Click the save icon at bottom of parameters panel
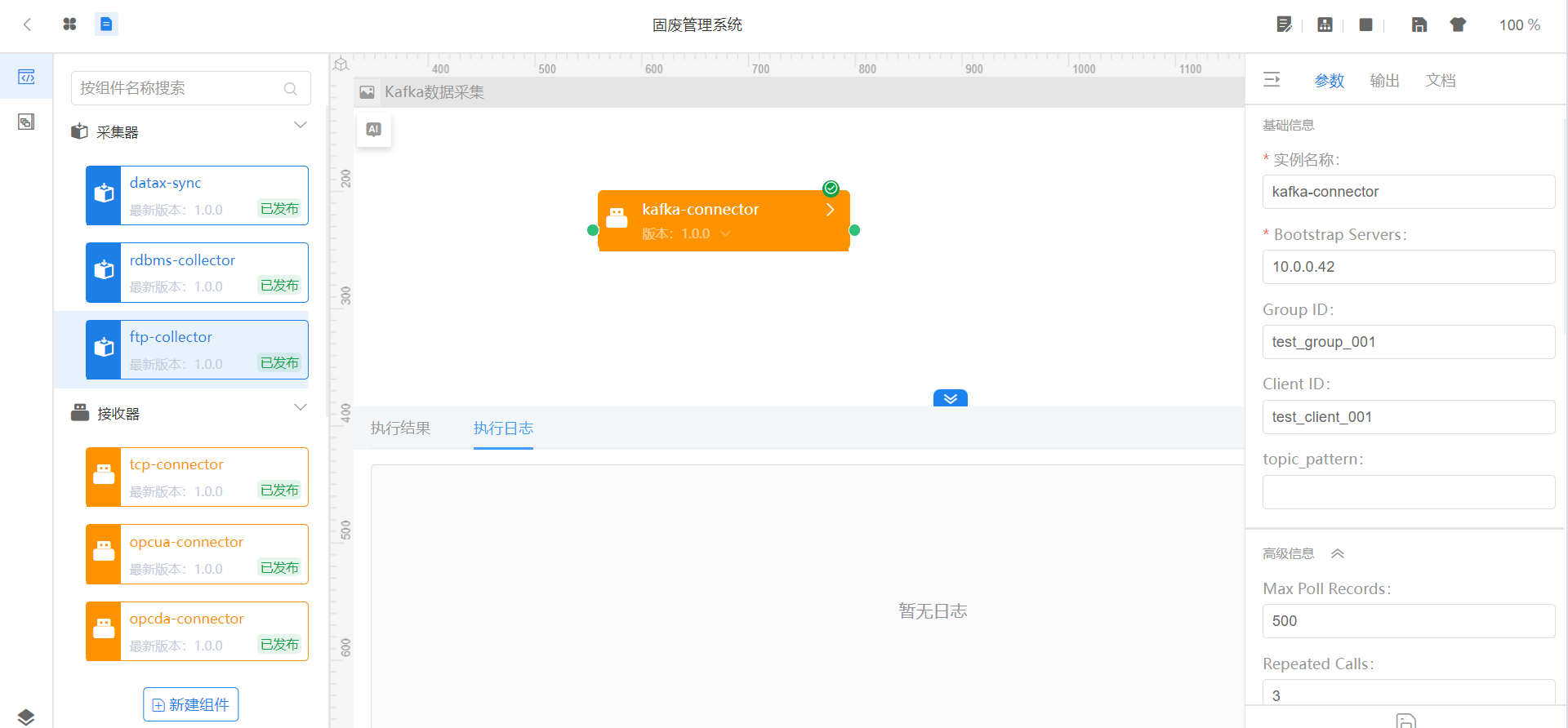The height and width of the screenshot is (728, 1568). (1405, 721)
